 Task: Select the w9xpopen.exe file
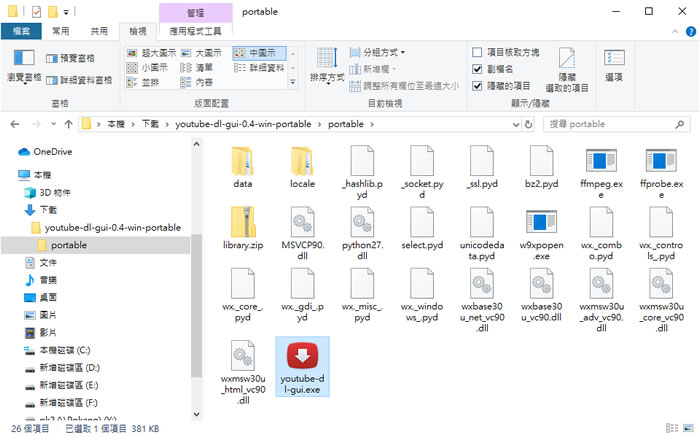tap(542, 233)
